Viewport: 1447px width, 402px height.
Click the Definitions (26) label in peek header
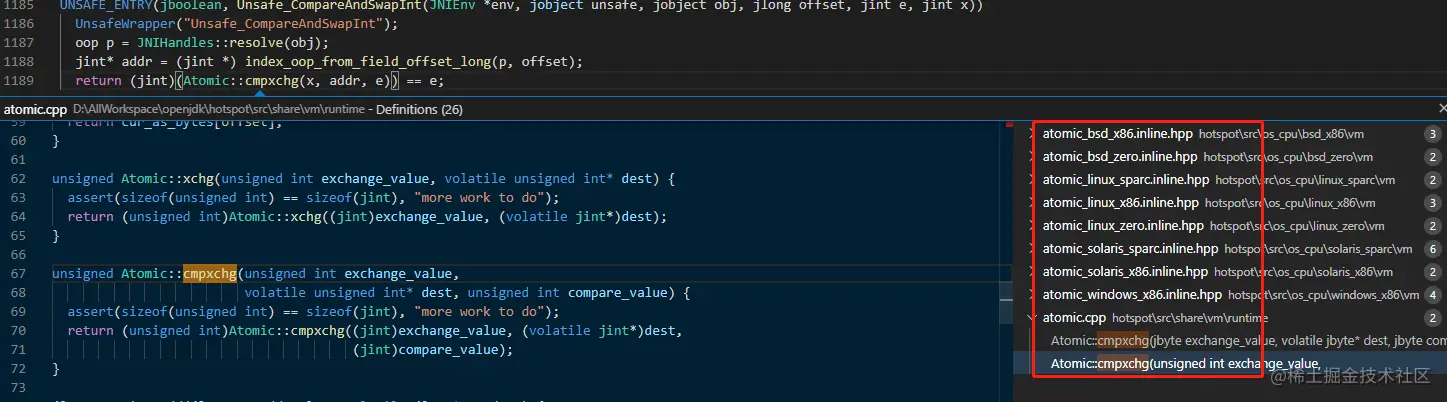419,108
